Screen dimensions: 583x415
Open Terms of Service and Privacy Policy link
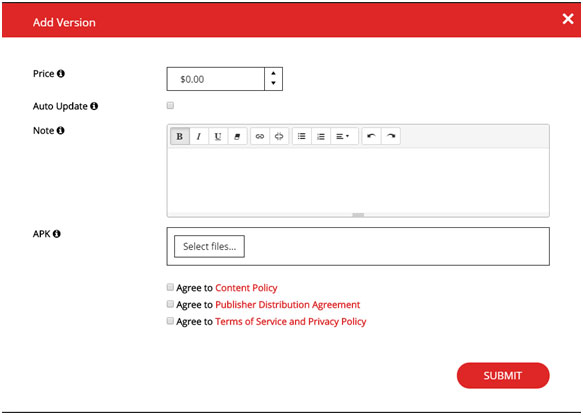[x=291, y=321]
